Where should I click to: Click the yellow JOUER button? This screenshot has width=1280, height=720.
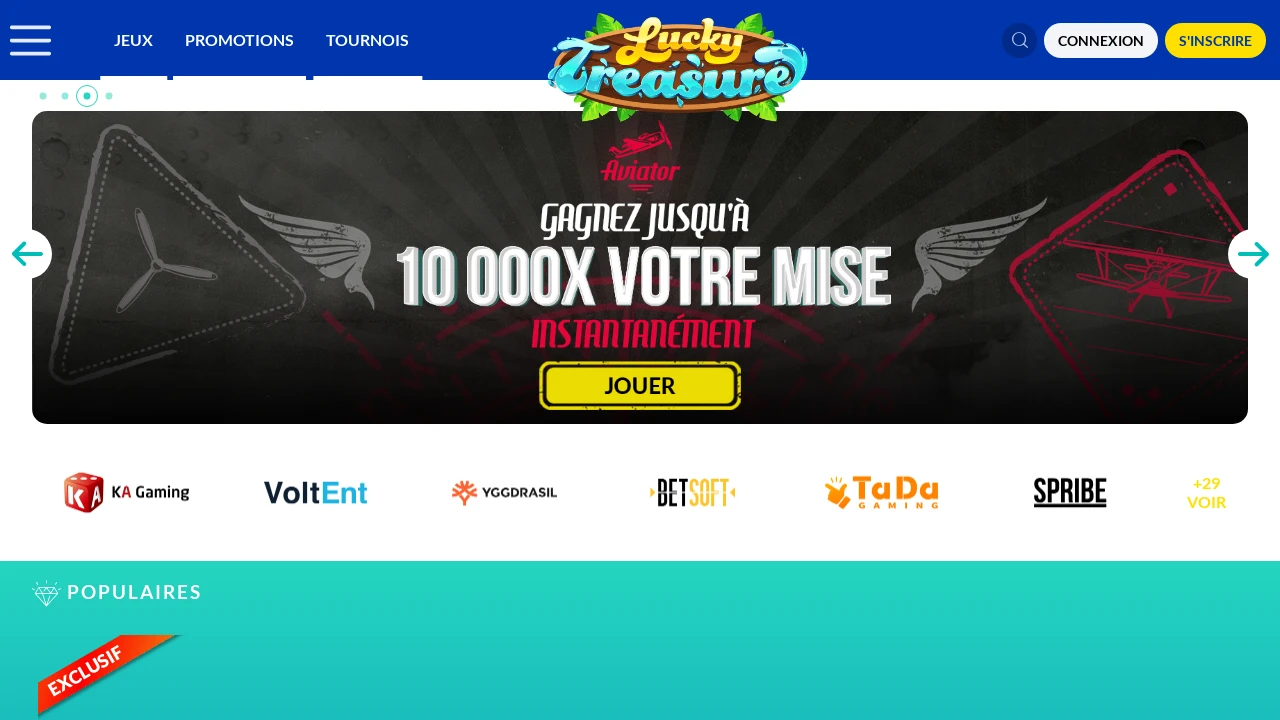pyautogui.click(x=640, y=385)
